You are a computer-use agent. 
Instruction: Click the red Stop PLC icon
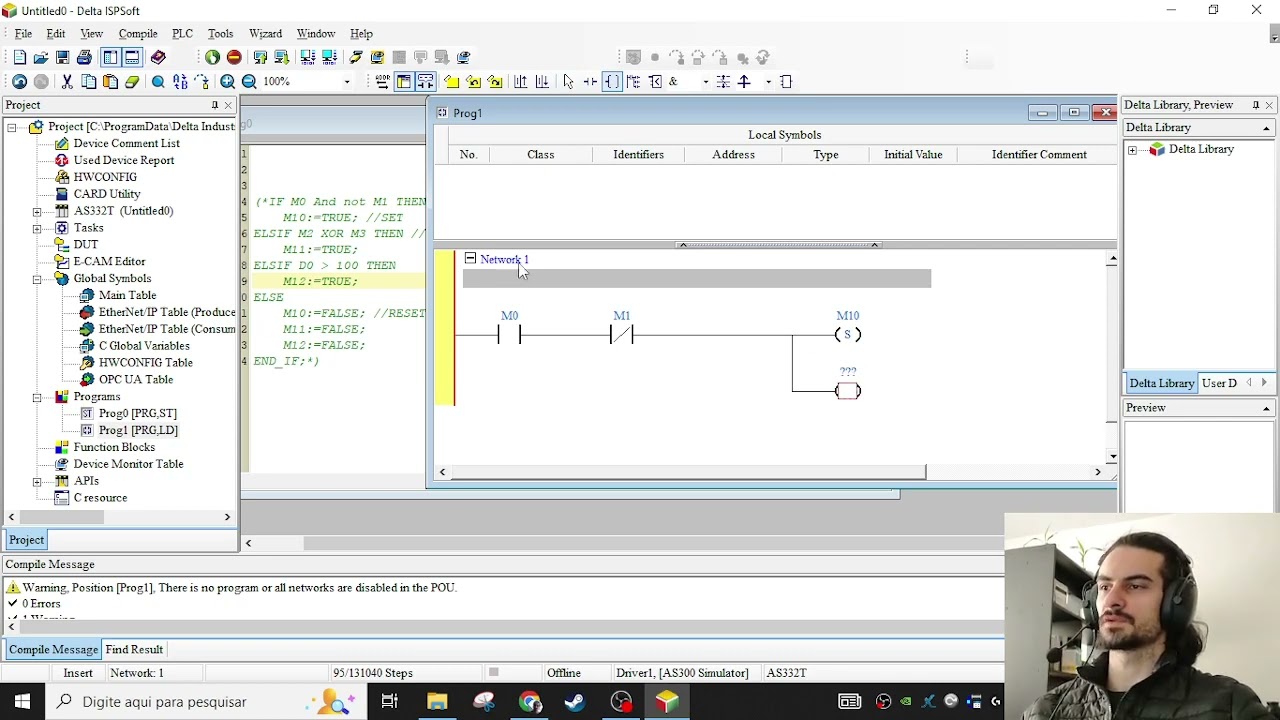[234, 58]
